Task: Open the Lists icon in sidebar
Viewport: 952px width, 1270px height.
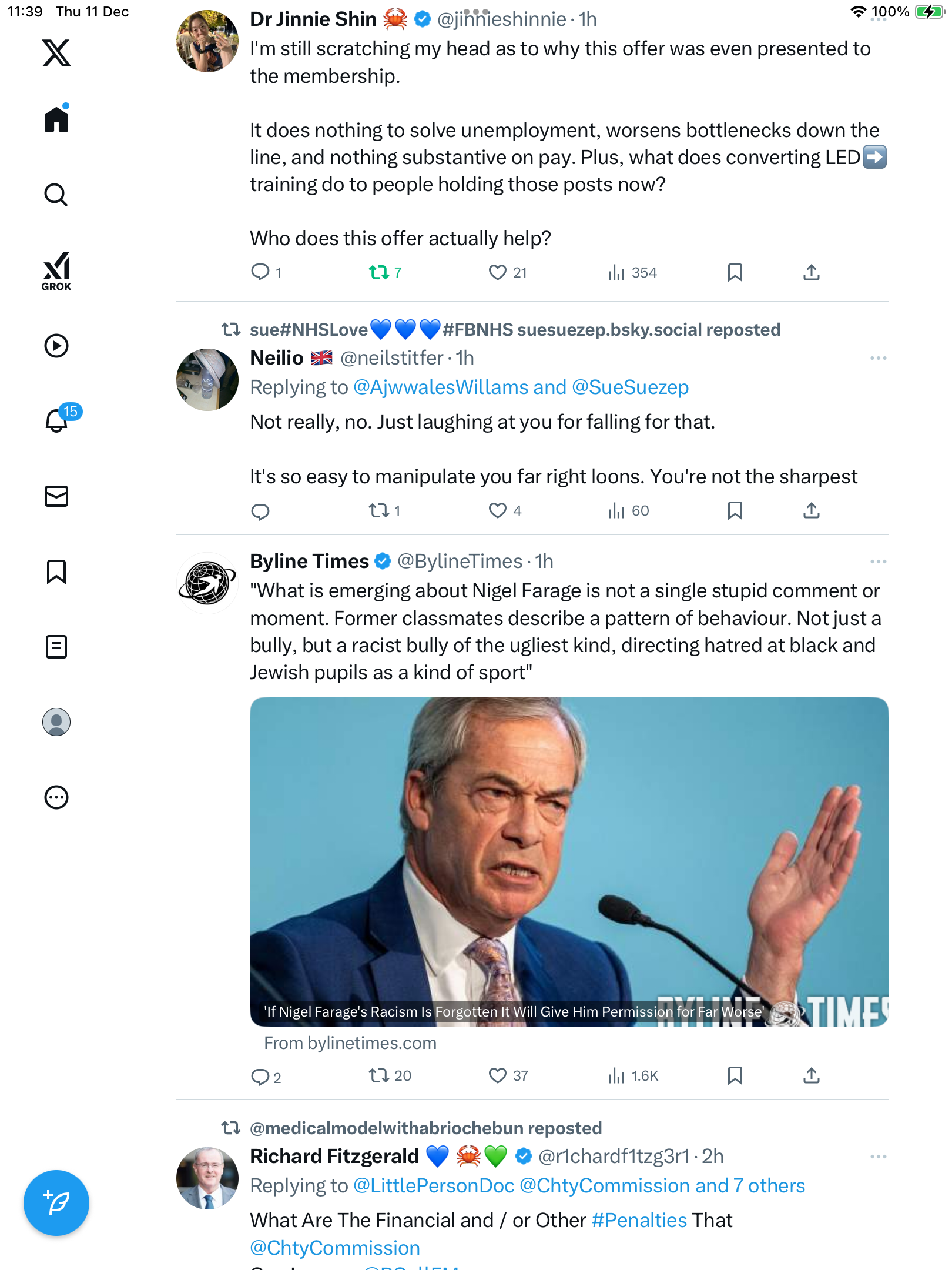Action: [x=56, y=647]
